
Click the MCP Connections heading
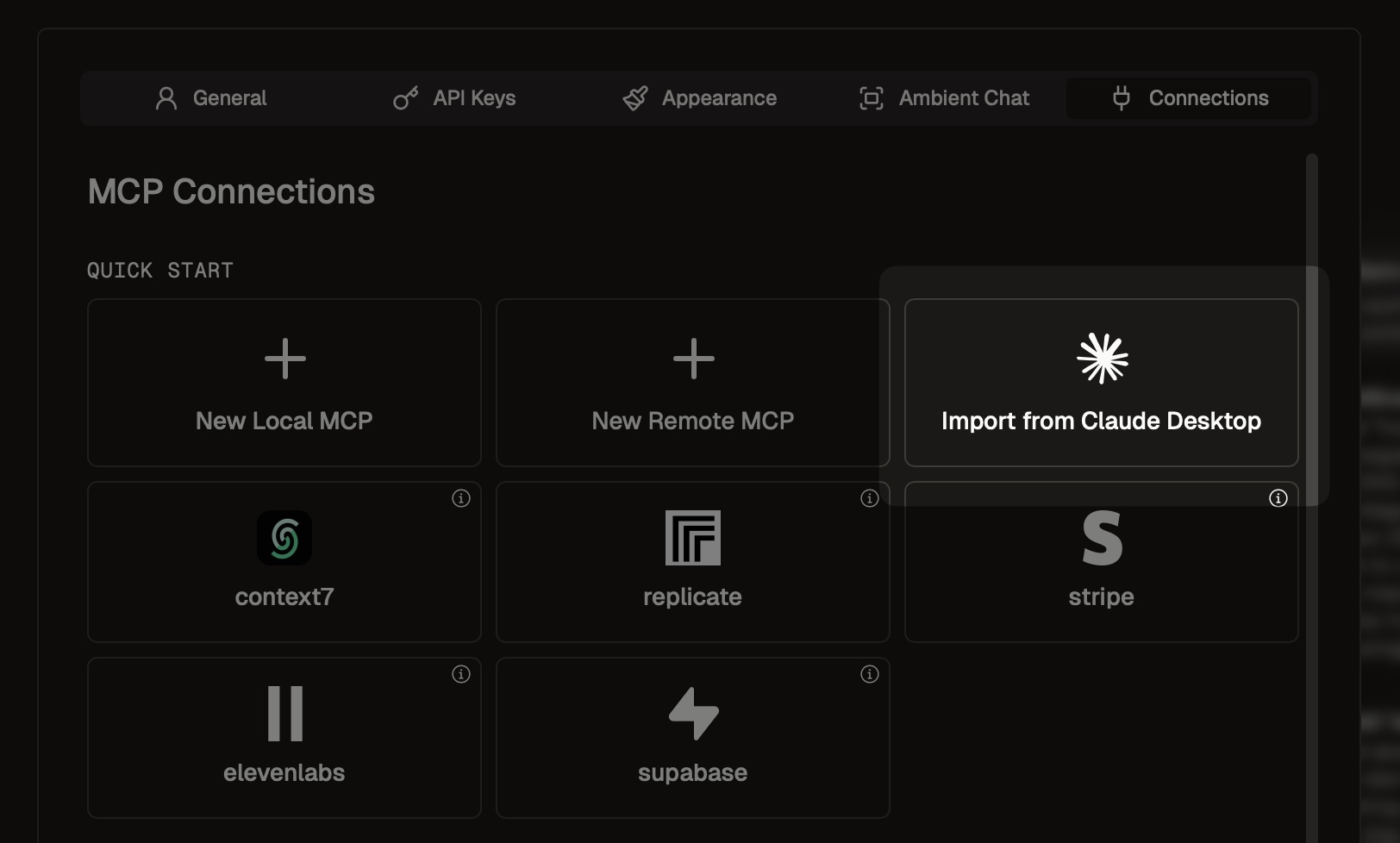(x=231, y=191)
